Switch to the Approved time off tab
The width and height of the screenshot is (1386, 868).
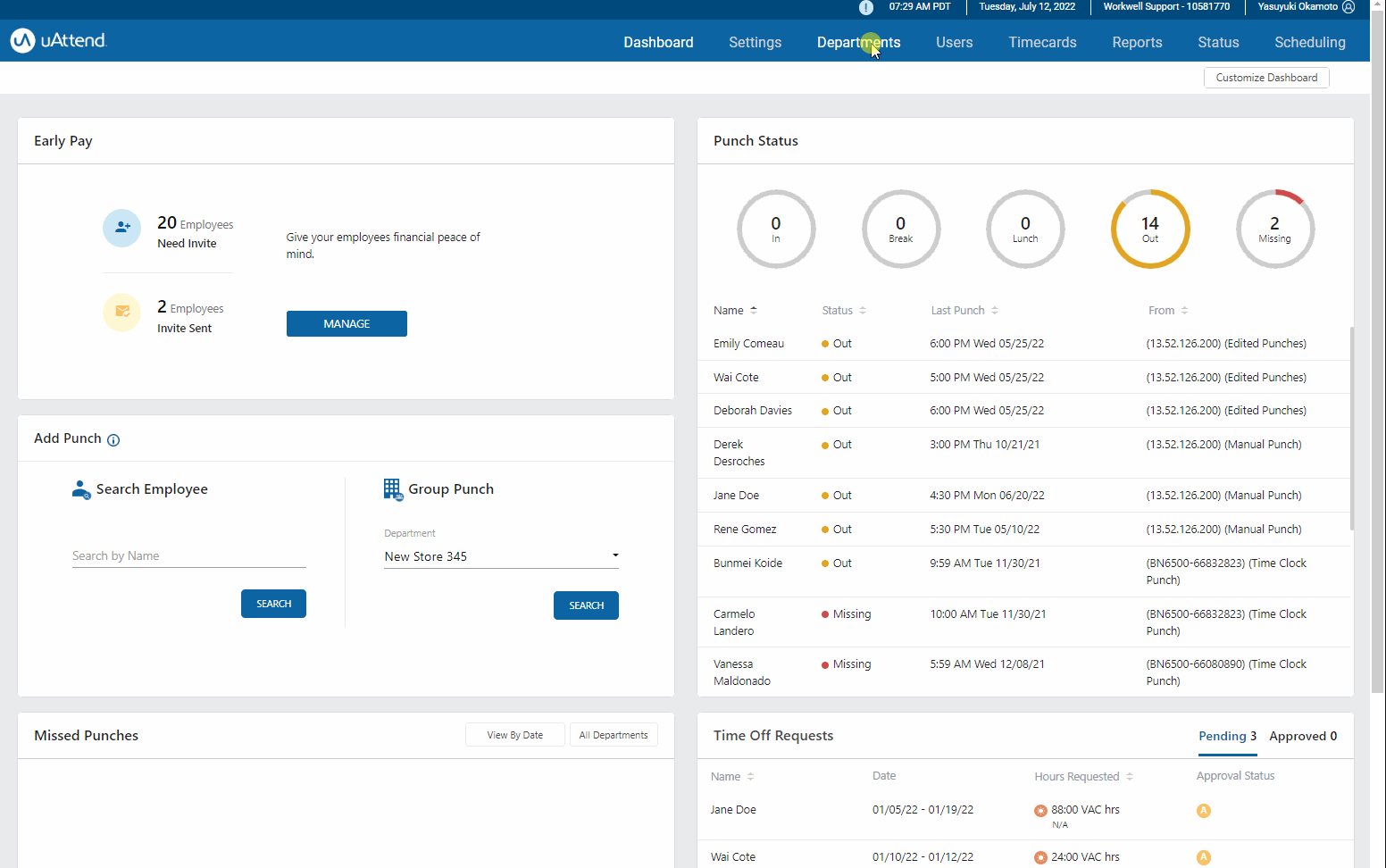click(x=1302, y=736)
